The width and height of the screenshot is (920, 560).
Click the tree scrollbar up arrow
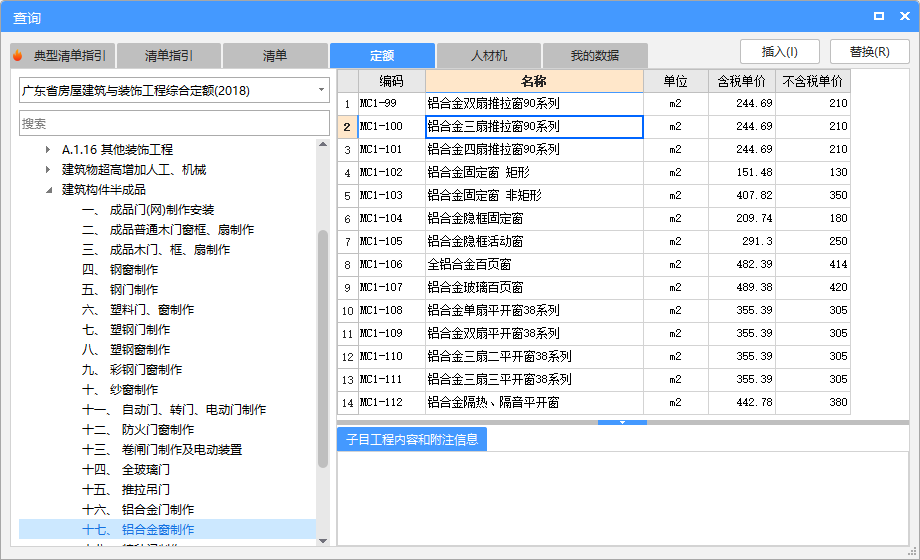click(x=323, y=144)
